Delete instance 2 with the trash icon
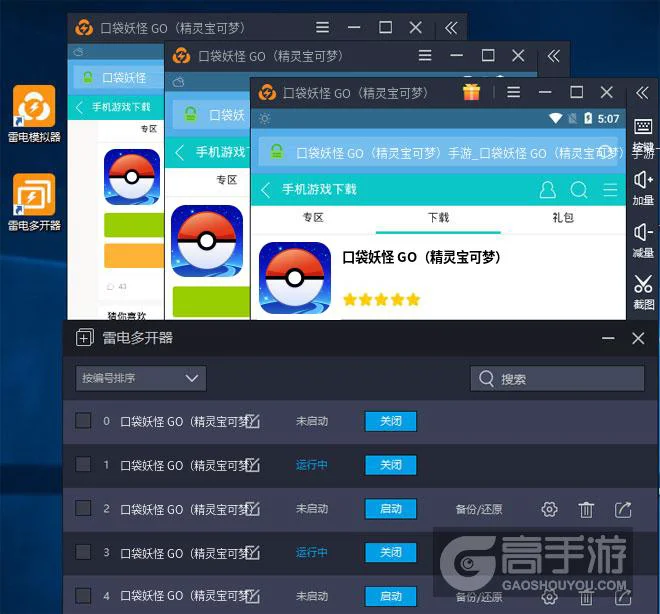Screen dimensions: 660x614 click(586, 510)
